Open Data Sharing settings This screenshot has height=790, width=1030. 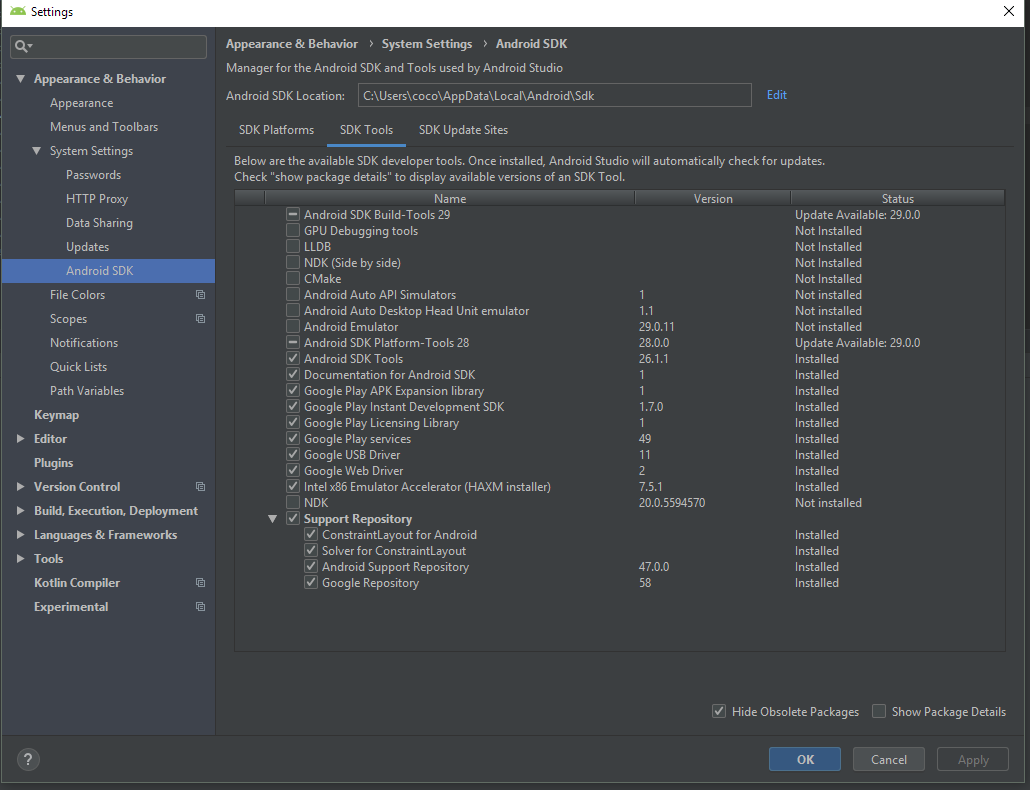(x=99, y=223)
